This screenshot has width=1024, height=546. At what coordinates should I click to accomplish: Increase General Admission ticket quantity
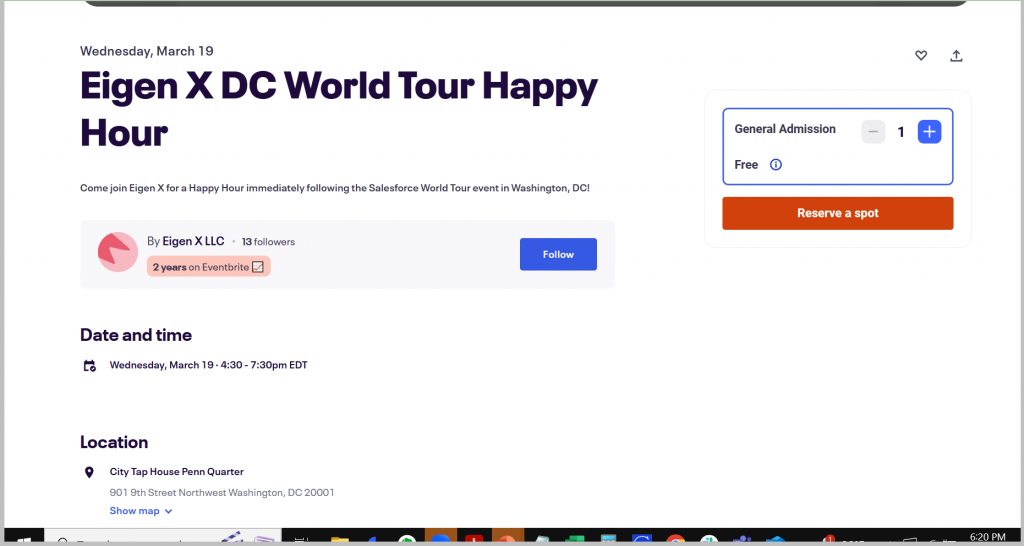pyautogui.click(x=929, y=132)
